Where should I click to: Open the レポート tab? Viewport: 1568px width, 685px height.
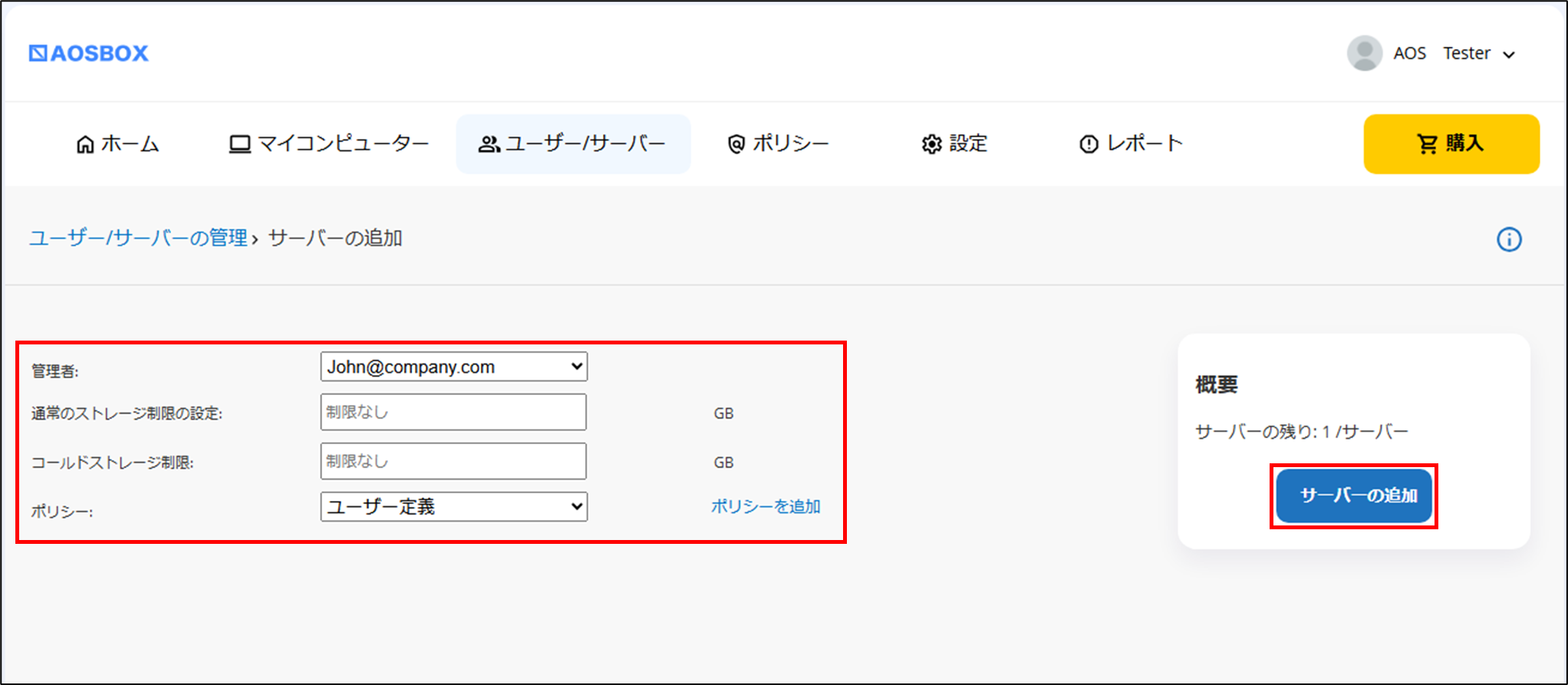click(1131, 143)
